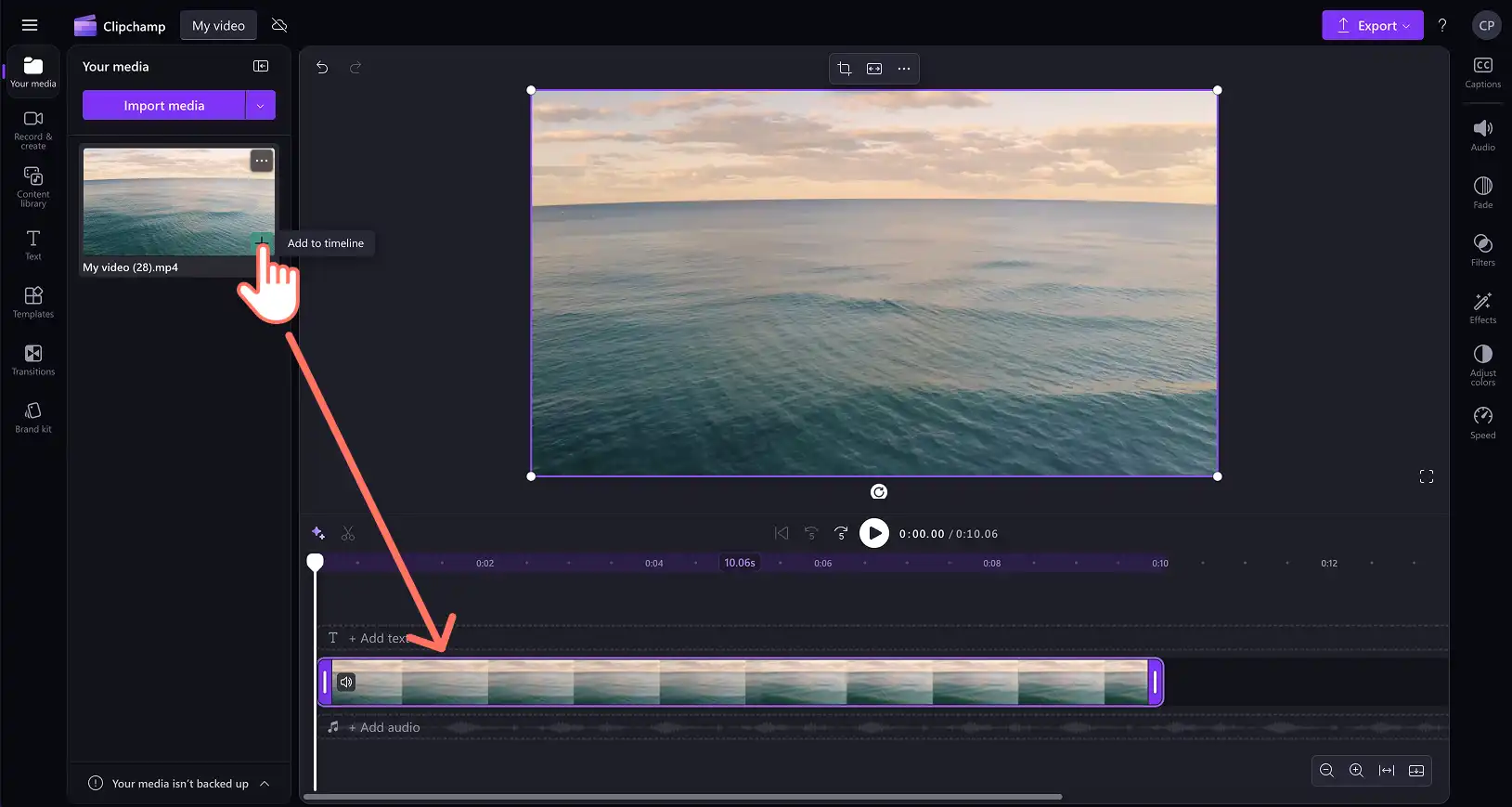The image size is (1512, 807).
Task: Open the Content library tab
Action: click(x=33, y=187)
